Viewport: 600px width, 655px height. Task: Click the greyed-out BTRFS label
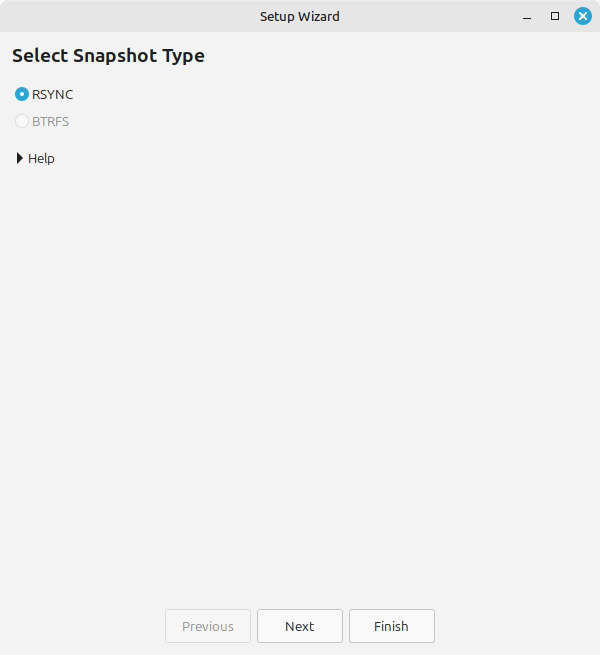(51, 122)
